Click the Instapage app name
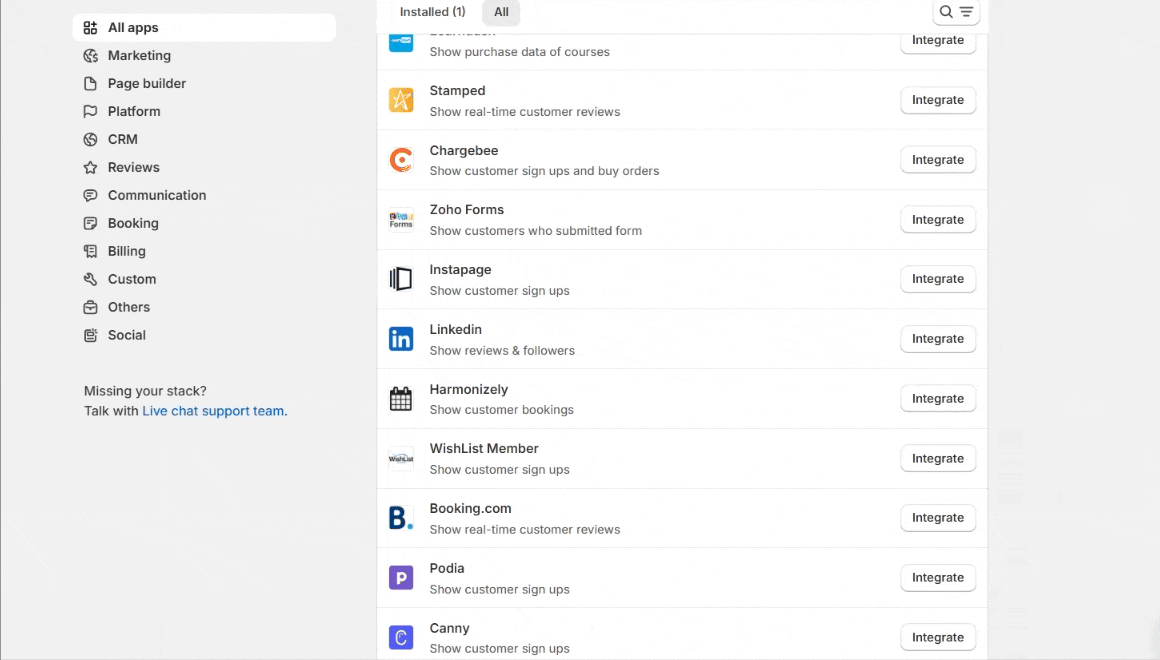This screenshot has width=1160, height=660. pos(460,270)
